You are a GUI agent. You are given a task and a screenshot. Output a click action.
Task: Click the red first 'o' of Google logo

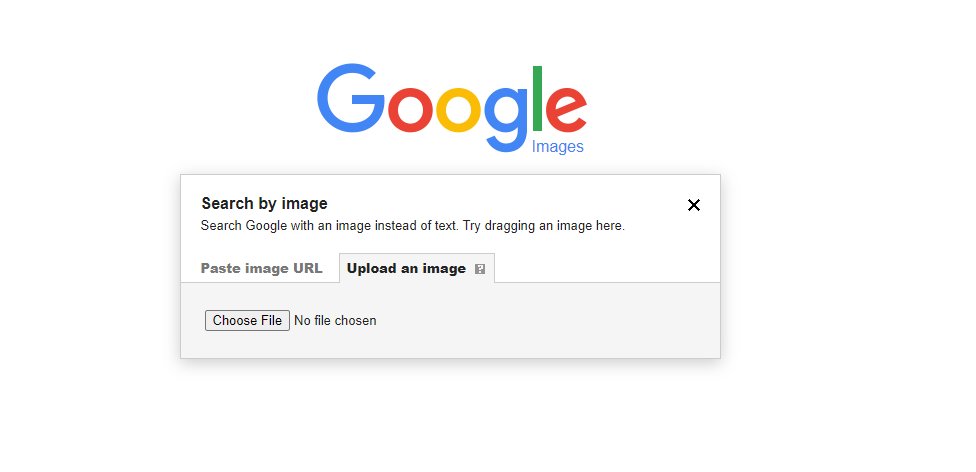(x=410, y=110)
